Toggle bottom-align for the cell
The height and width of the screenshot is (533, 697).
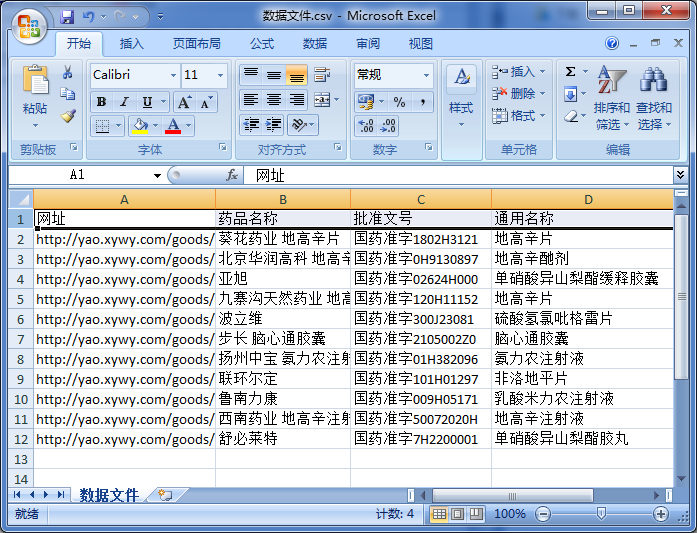(296, 75)
